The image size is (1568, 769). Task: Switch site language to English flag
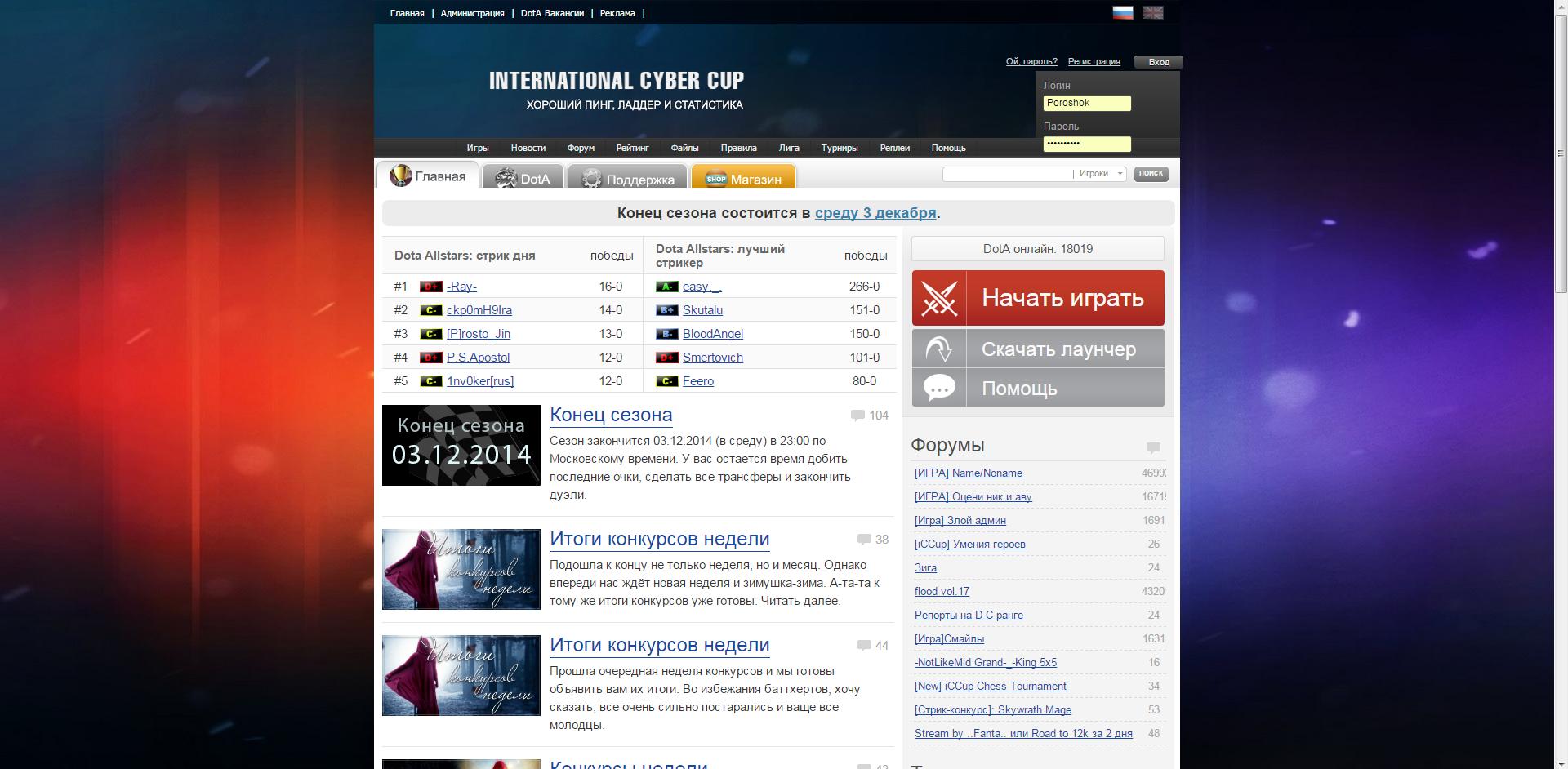point(1153,12)
